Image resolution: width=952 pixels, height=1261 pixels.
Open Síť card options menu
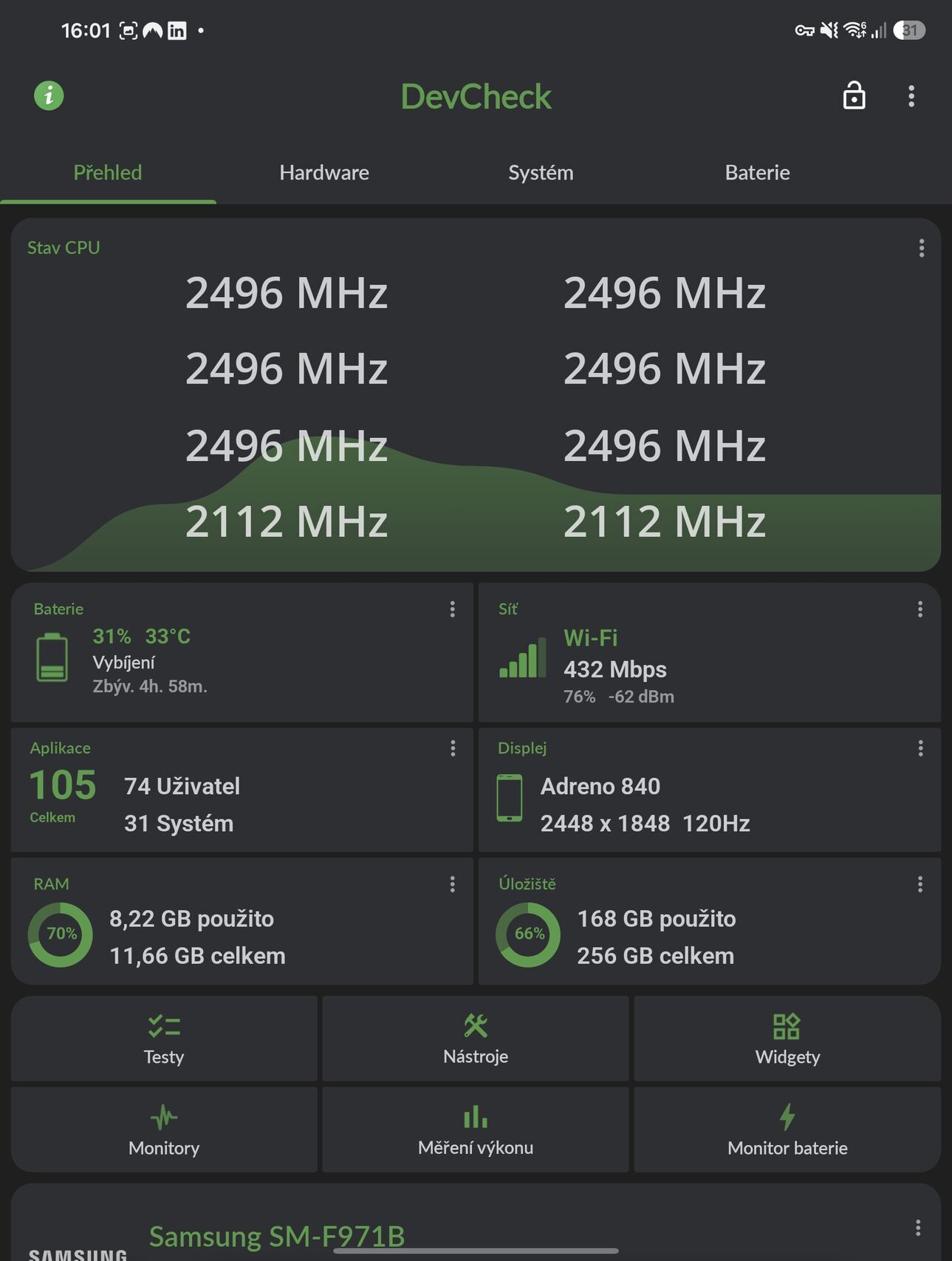tap(920, 609)
